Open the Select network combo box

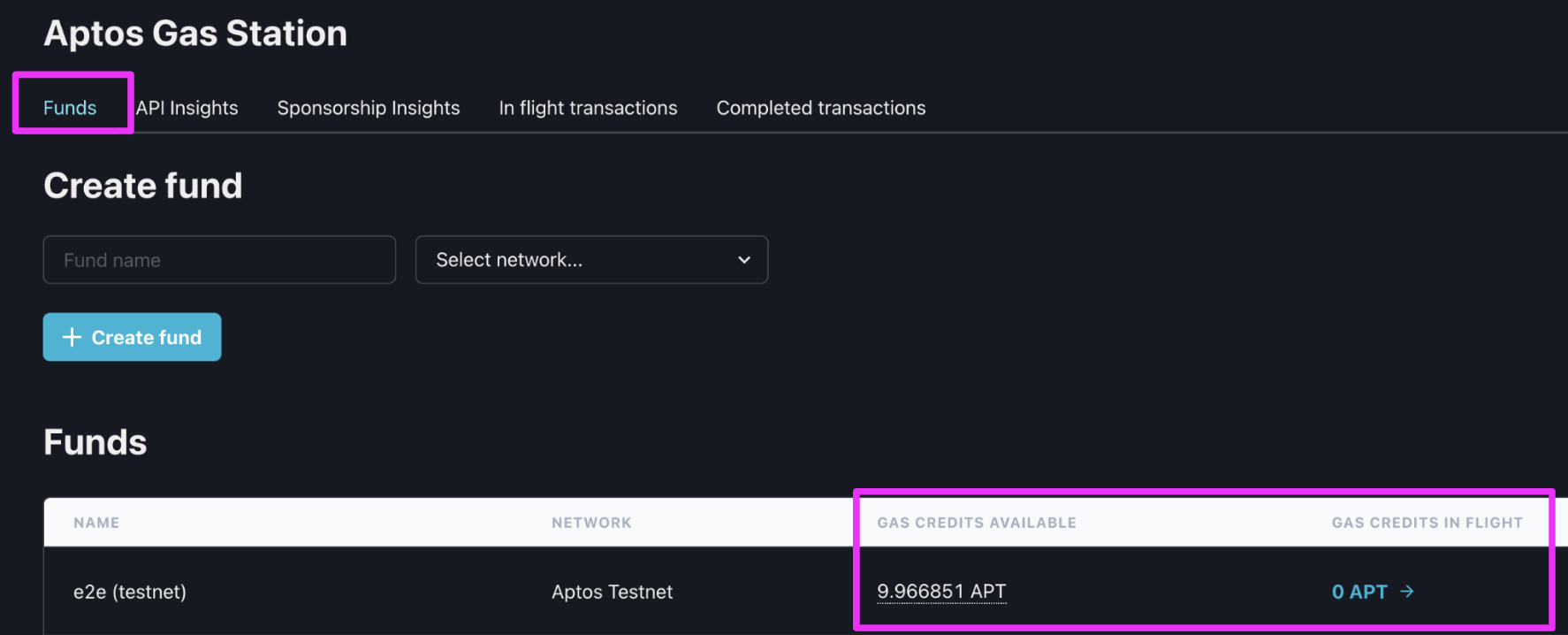coord(590,260)
